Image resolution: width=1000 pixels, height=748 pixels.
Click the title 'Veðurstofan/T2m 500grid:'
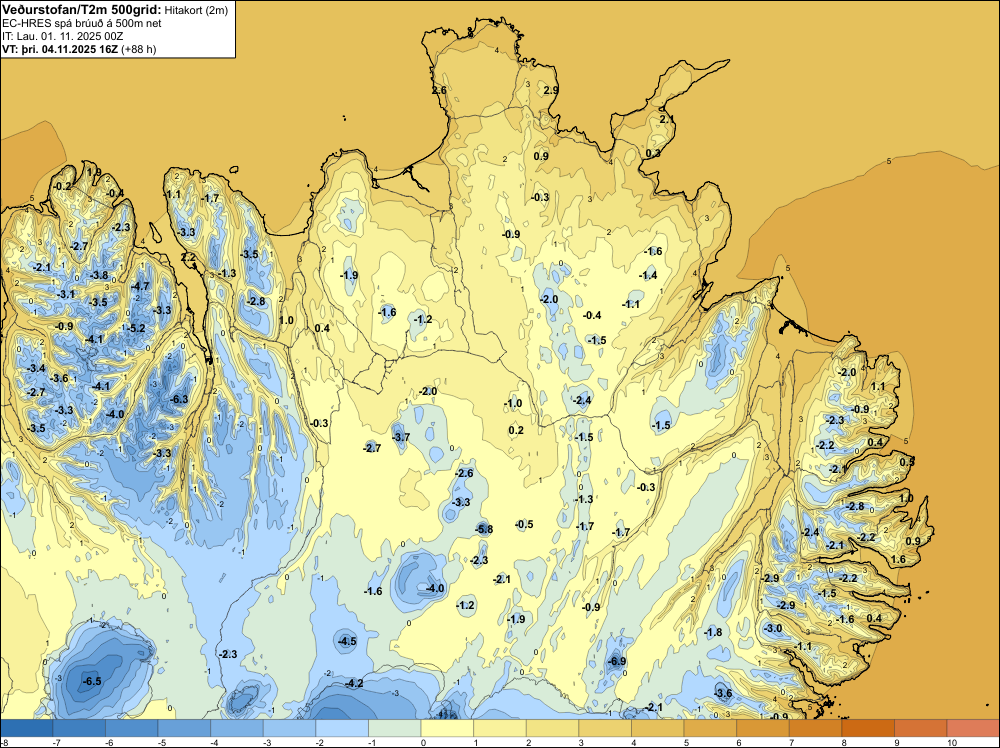point(82,9)
